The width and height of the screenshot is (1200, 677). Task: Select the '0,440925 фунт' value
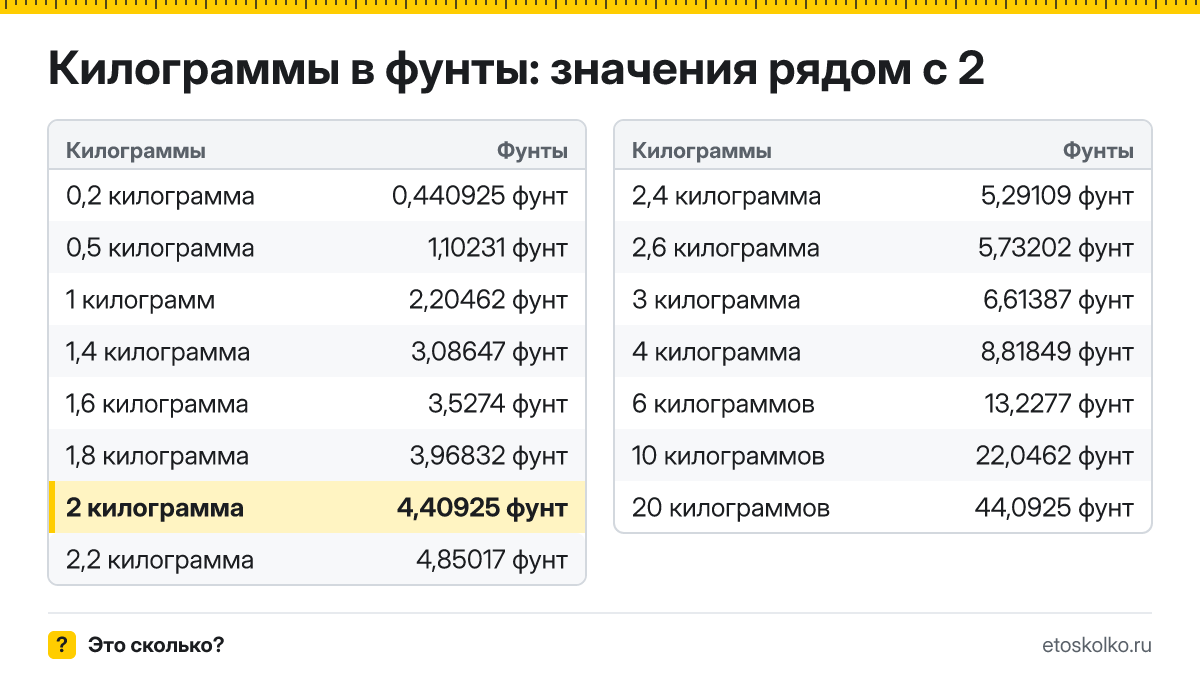pos(480,196)
